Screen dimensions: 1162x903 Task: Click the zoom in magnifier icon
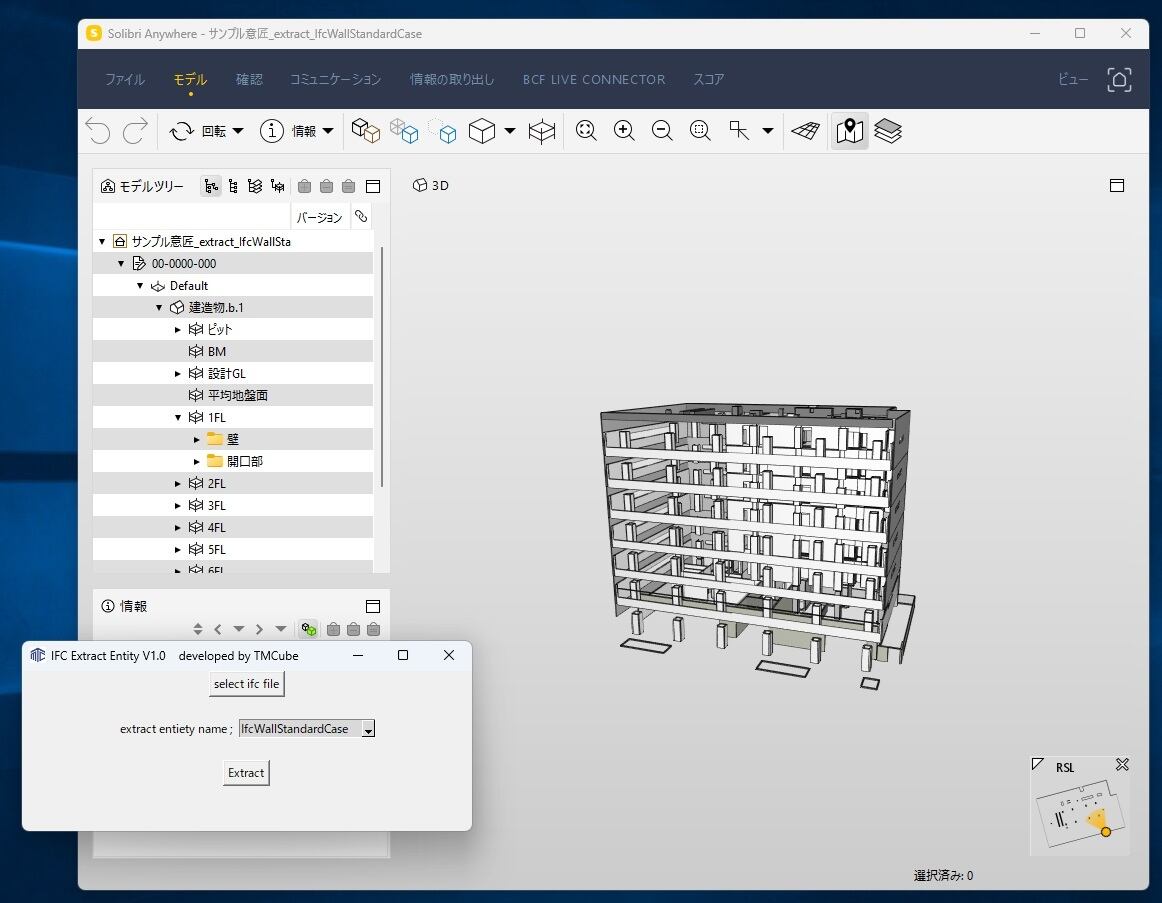coord(624,131)
